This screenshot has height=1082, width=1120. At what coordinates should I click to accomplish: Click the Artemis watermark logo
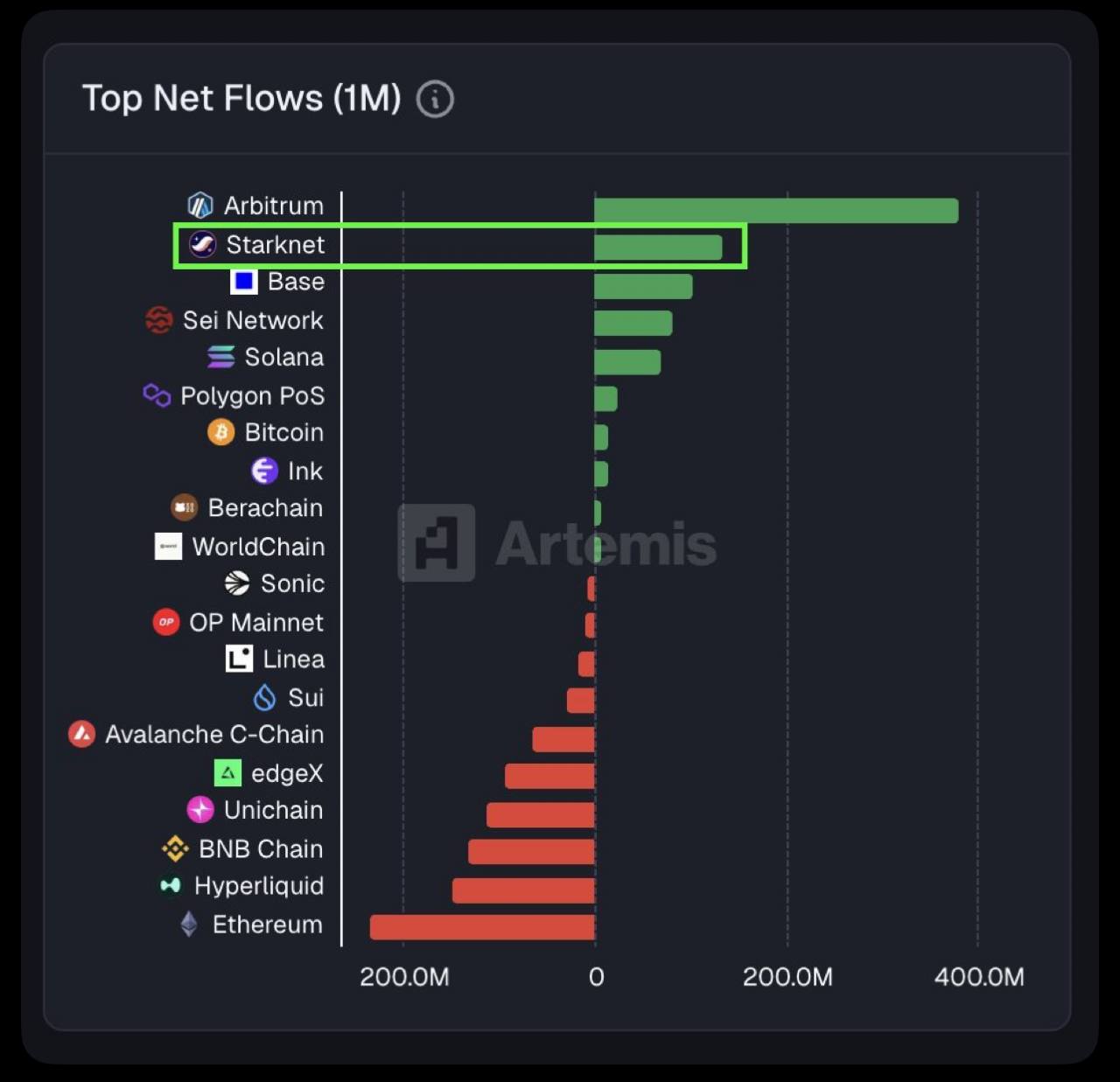click(x=437, y=543)
